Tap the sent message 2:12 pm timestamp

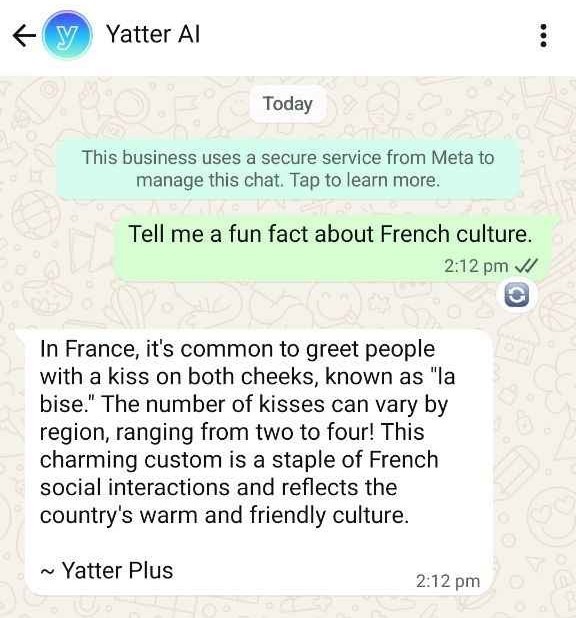tap(476, 266)
